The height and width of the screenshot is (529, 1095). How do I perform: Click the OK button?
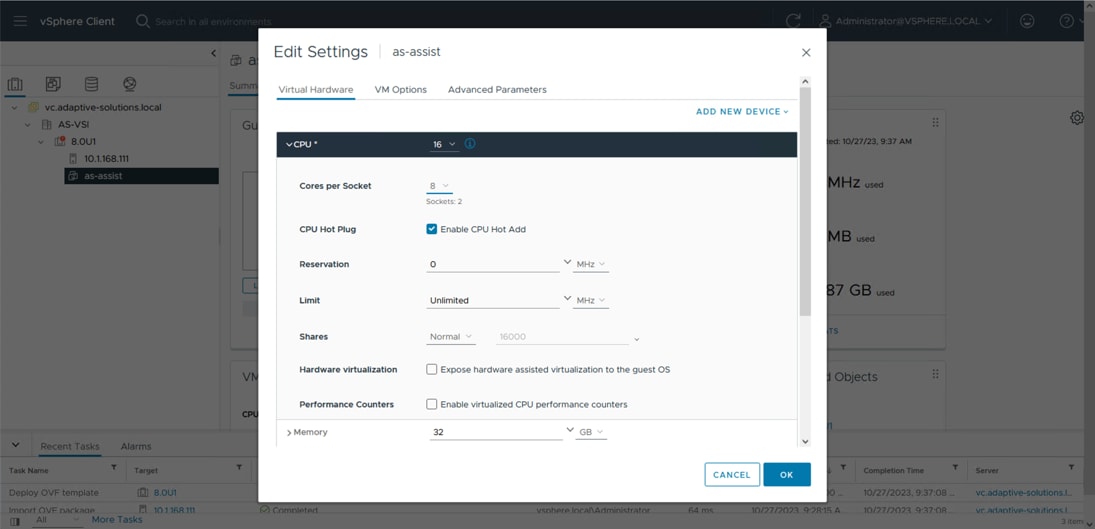pyautogui.click(x=786, y=475)
